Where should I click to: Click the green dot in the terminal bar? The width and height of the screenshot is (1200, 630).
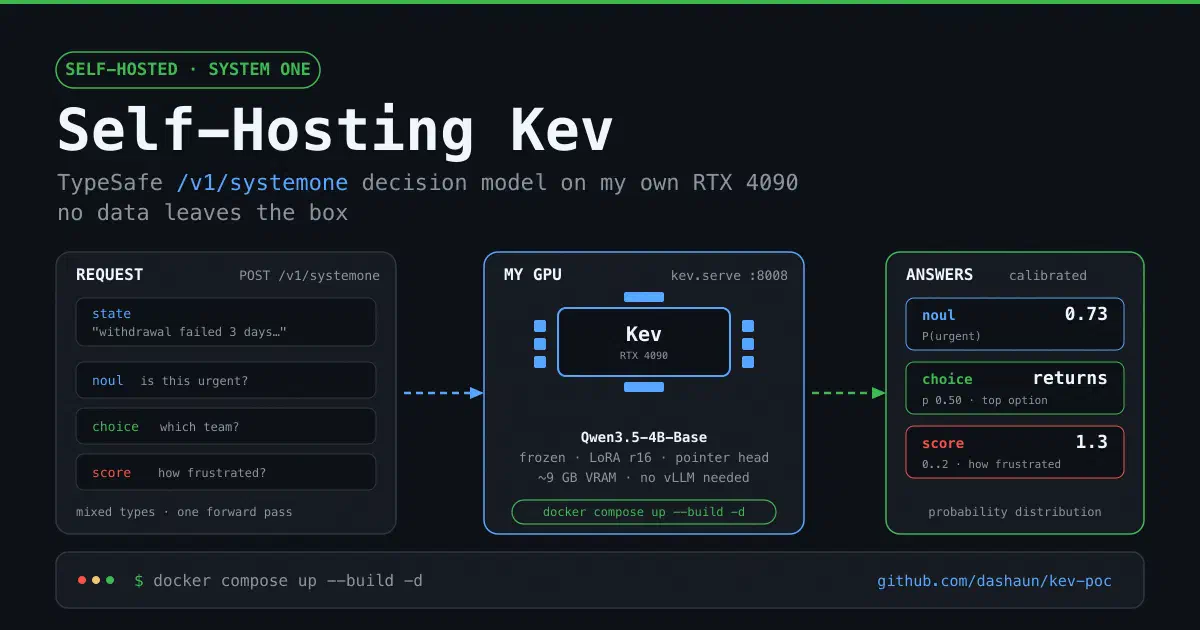click(110, 580)
